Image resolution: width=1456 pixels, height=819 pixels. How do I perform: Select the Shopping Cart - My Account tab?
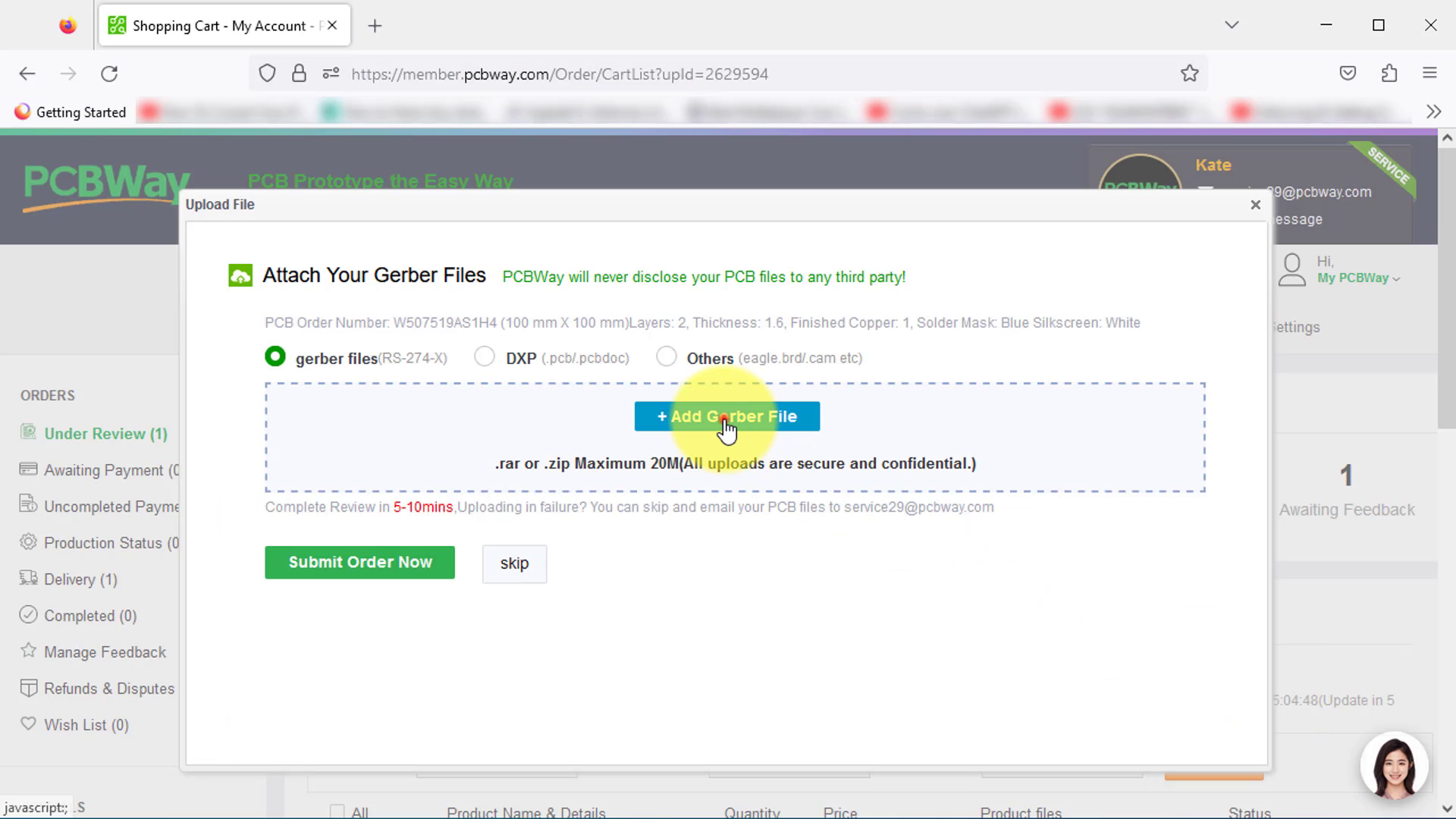pyautogui.click(x=224, y=26)
